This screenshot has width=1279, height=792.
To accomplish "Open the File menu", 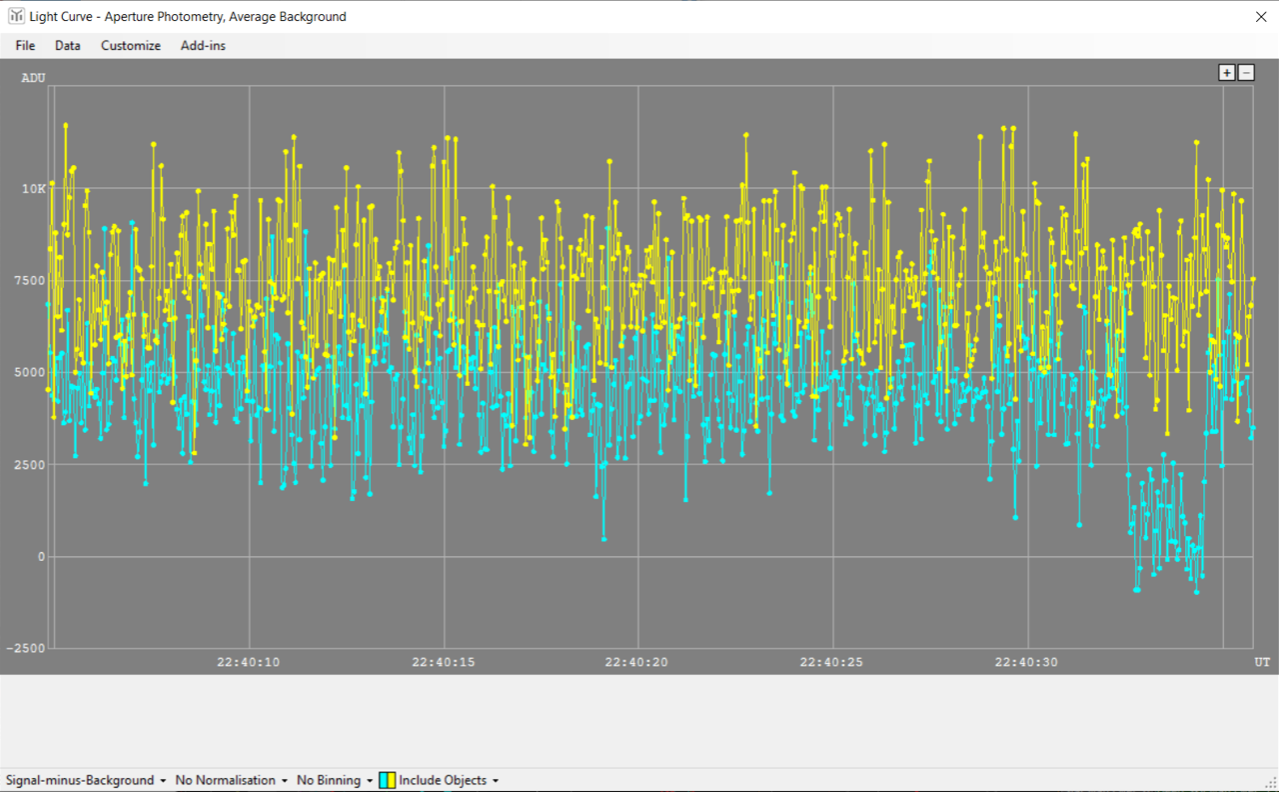I will tap(25, 46).
